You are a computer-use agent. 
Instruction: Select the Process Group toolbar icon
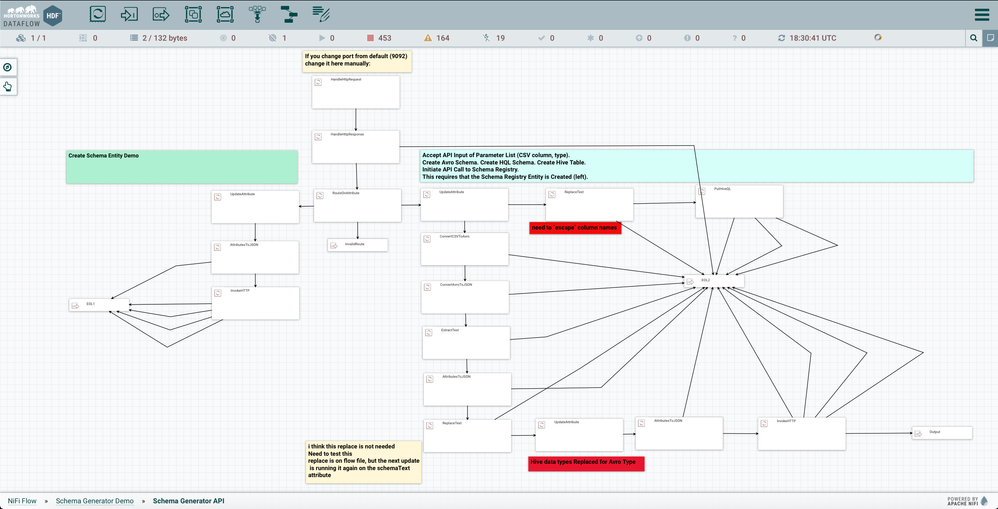[x=193, y=14]
